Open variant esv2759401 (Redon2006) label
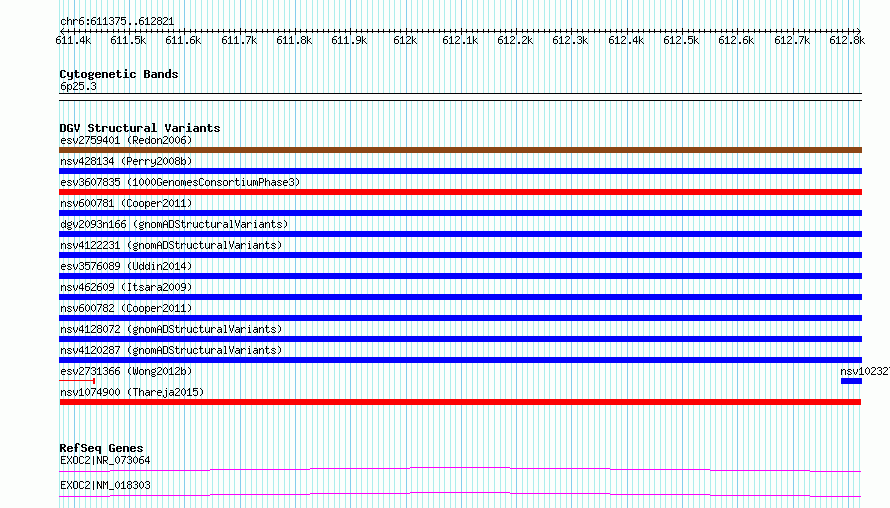This screenshot has width=890, height=508. tap(126, 140)
